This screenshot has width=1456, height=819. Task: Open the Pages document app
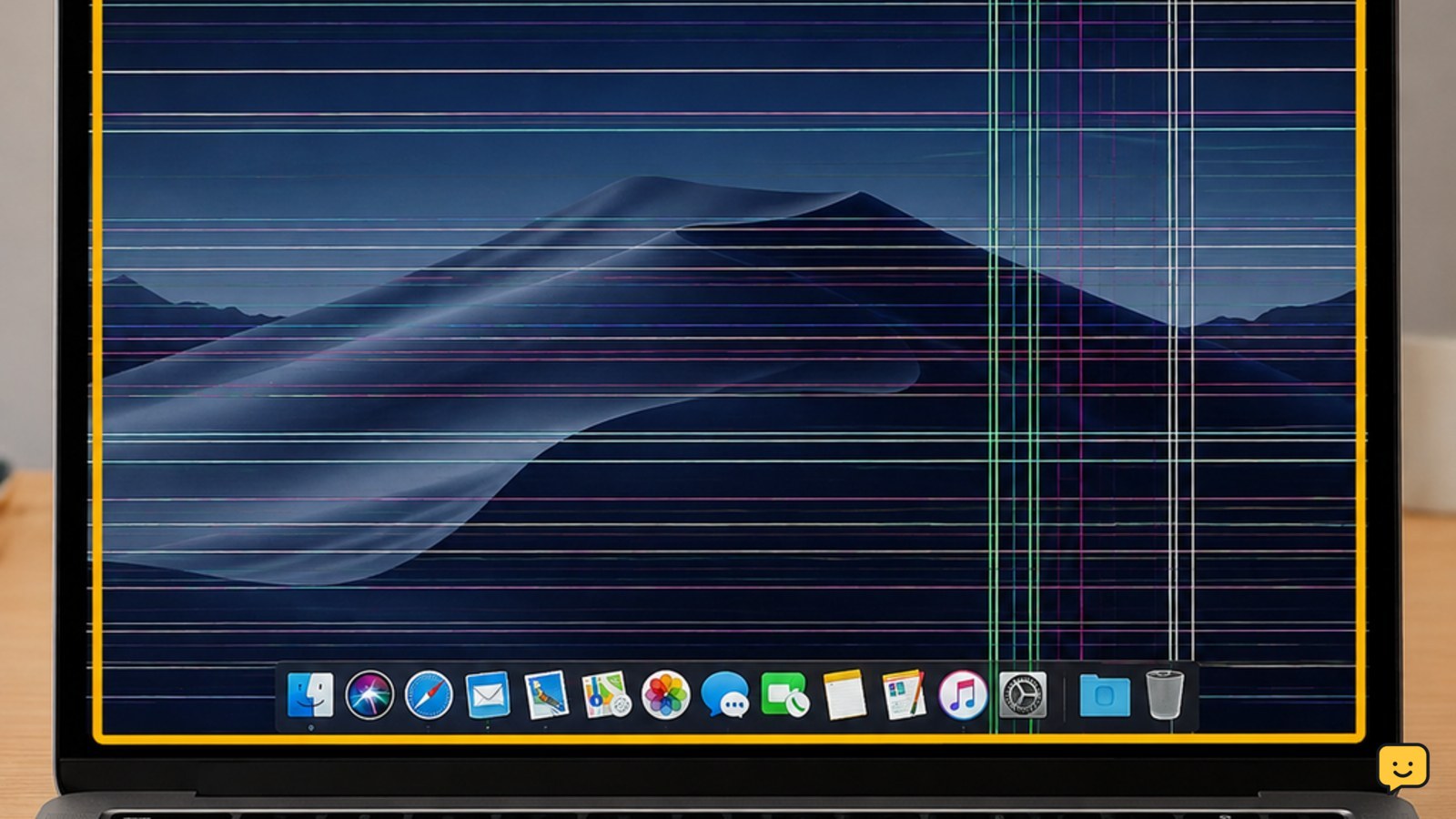click(904, 695)
